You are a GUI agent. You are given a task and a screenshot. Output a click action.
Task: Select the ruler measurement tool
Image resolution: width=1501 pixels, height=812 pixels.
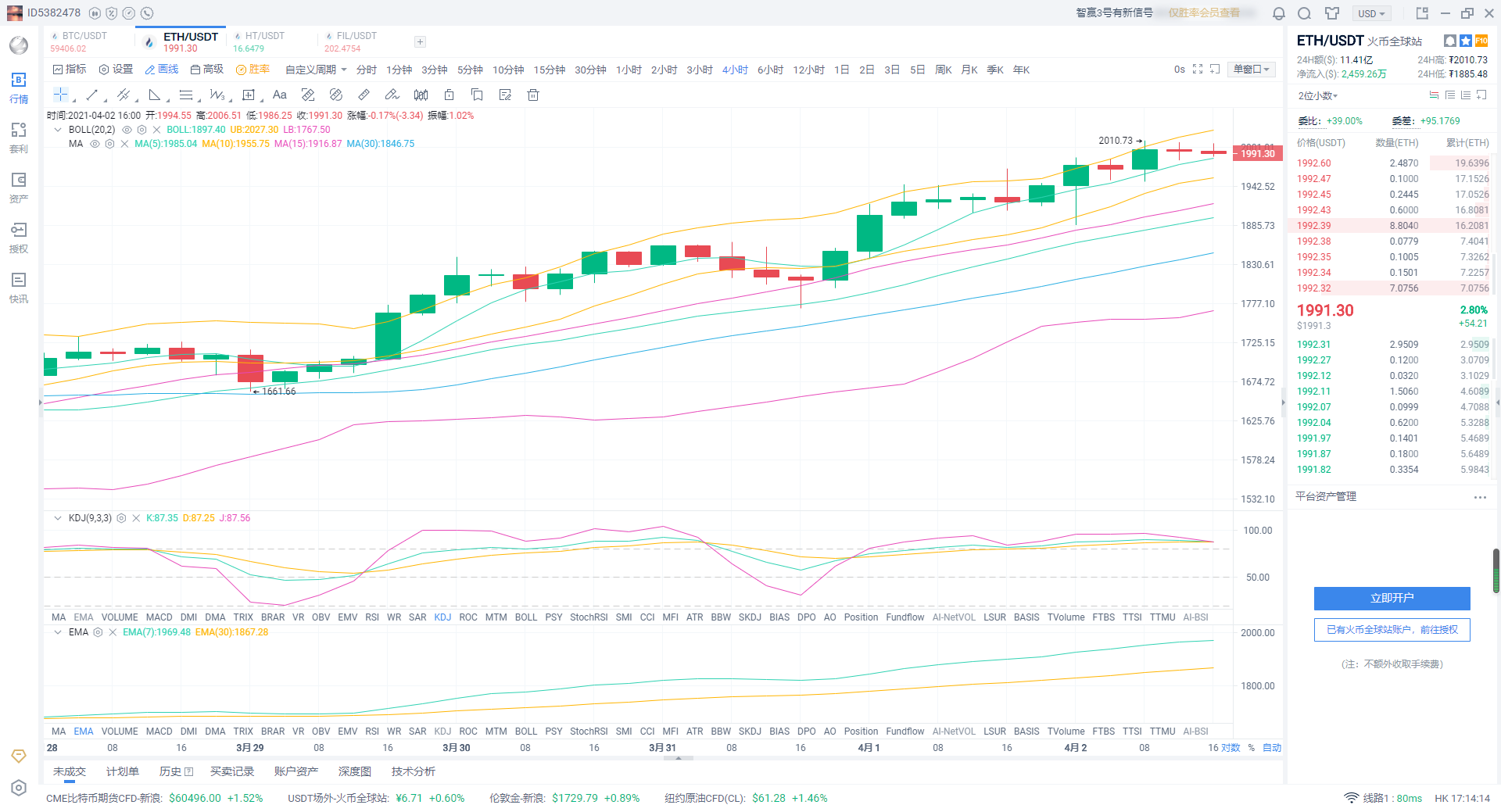364,95
